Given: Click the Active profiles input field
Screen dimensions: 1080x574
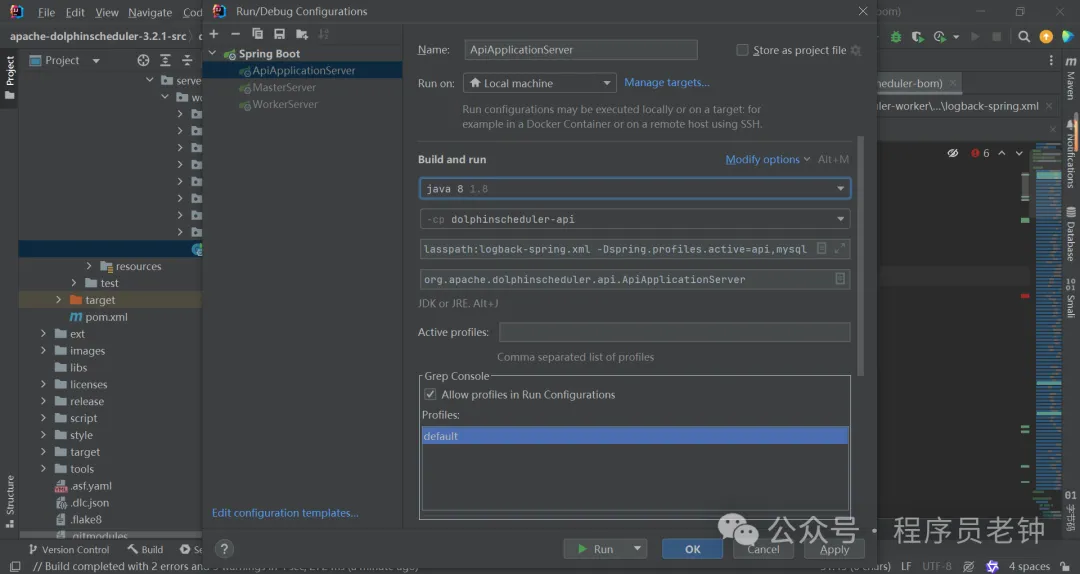Looking at the screenshot, I should pyautogui.click(x=674, y=332).
